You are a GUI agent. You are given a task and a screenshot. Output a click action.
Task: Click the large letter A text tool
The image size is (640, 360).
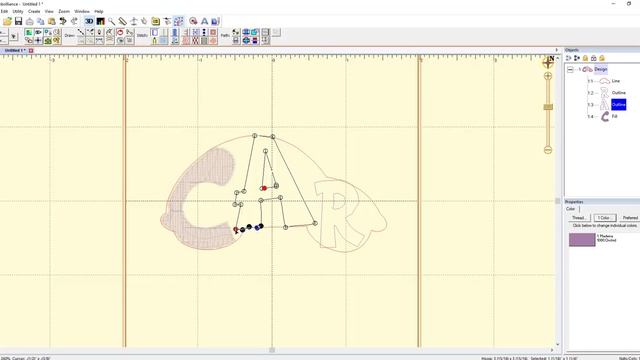point(204,21)
